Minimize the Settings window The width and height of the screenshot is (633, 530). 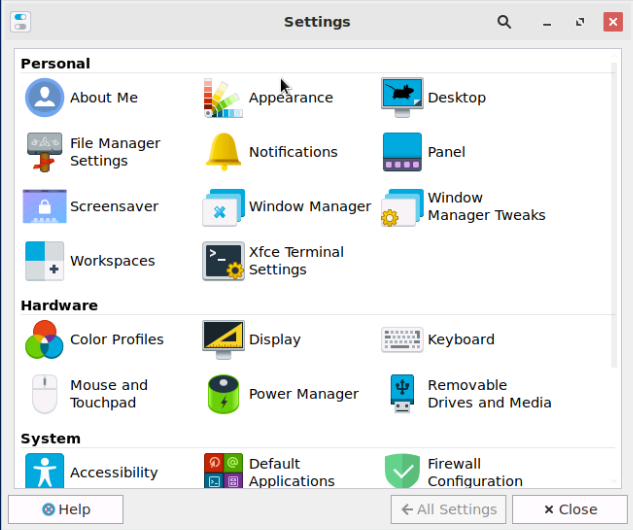point(547,22)
